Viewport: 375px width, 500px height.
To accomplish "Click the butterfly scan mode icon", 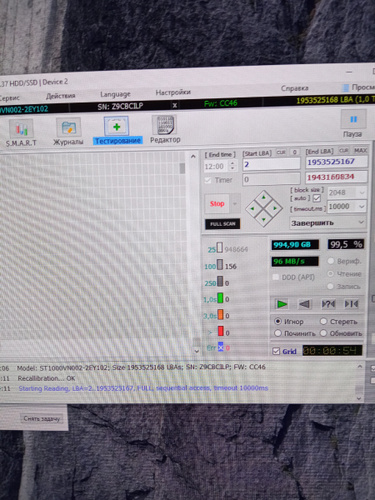I will click(351, 304).
